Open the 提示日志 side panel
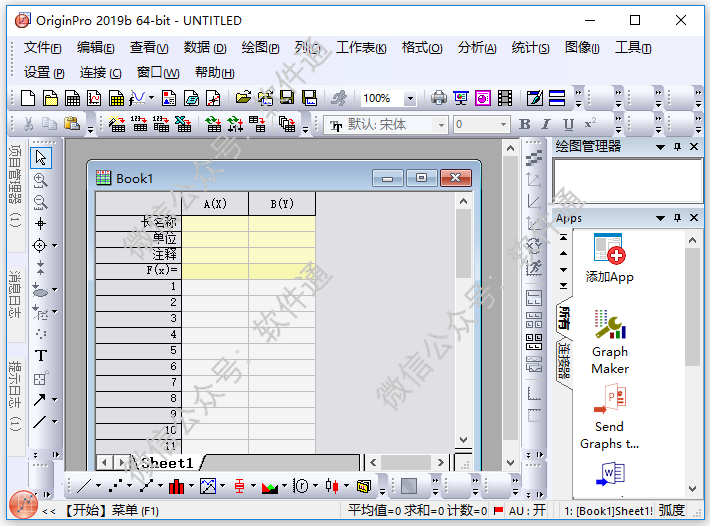710x526 pixels. pyautogui.click(x=15, y=396)
